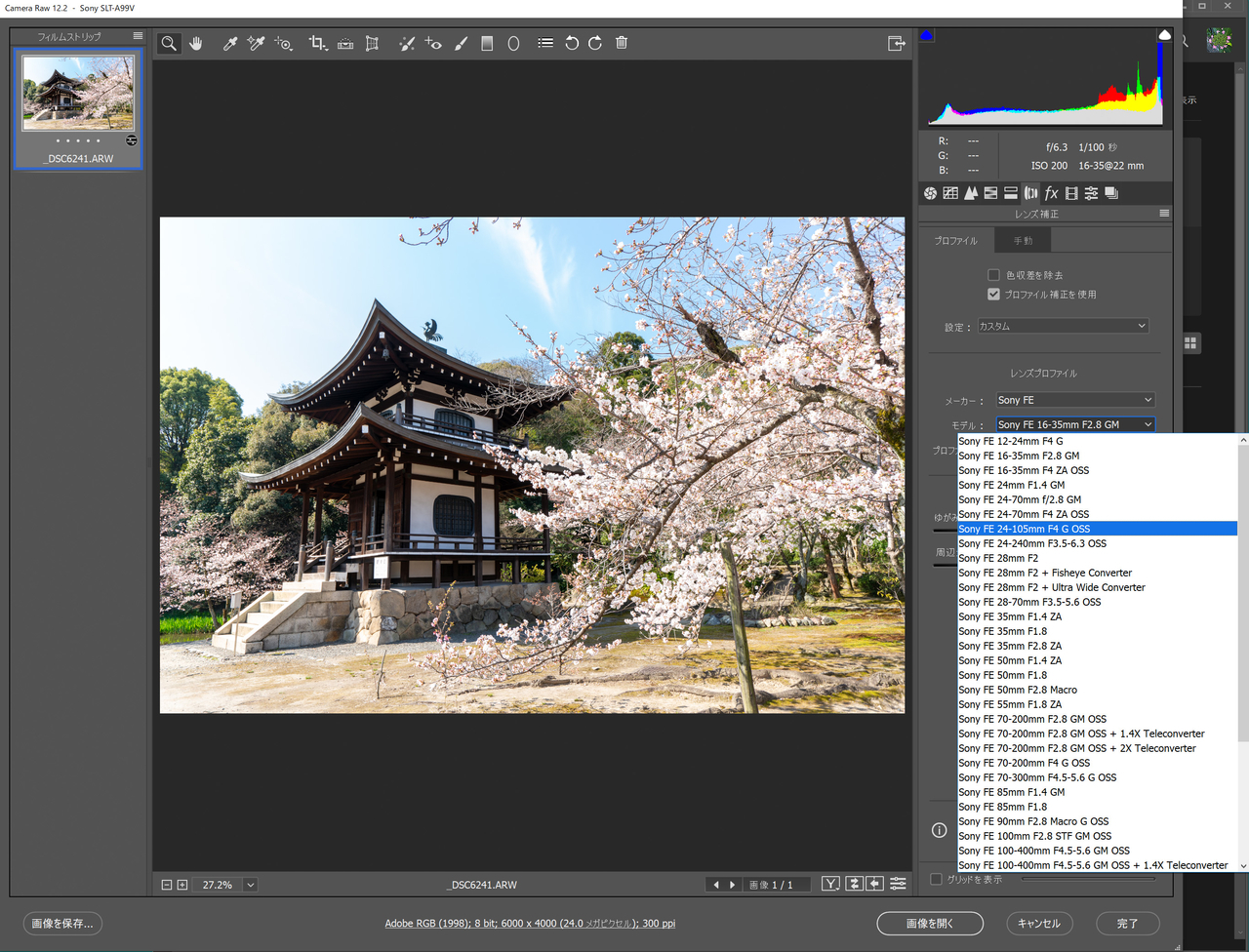Select the Straighten tool

point(345,43)
